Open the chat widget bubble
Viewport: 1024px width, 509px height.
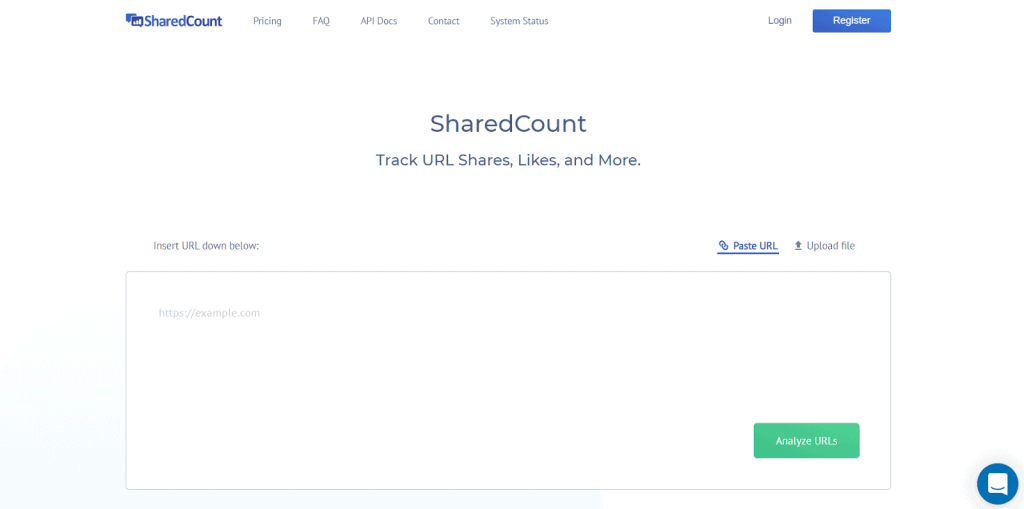tap(997, 484)
